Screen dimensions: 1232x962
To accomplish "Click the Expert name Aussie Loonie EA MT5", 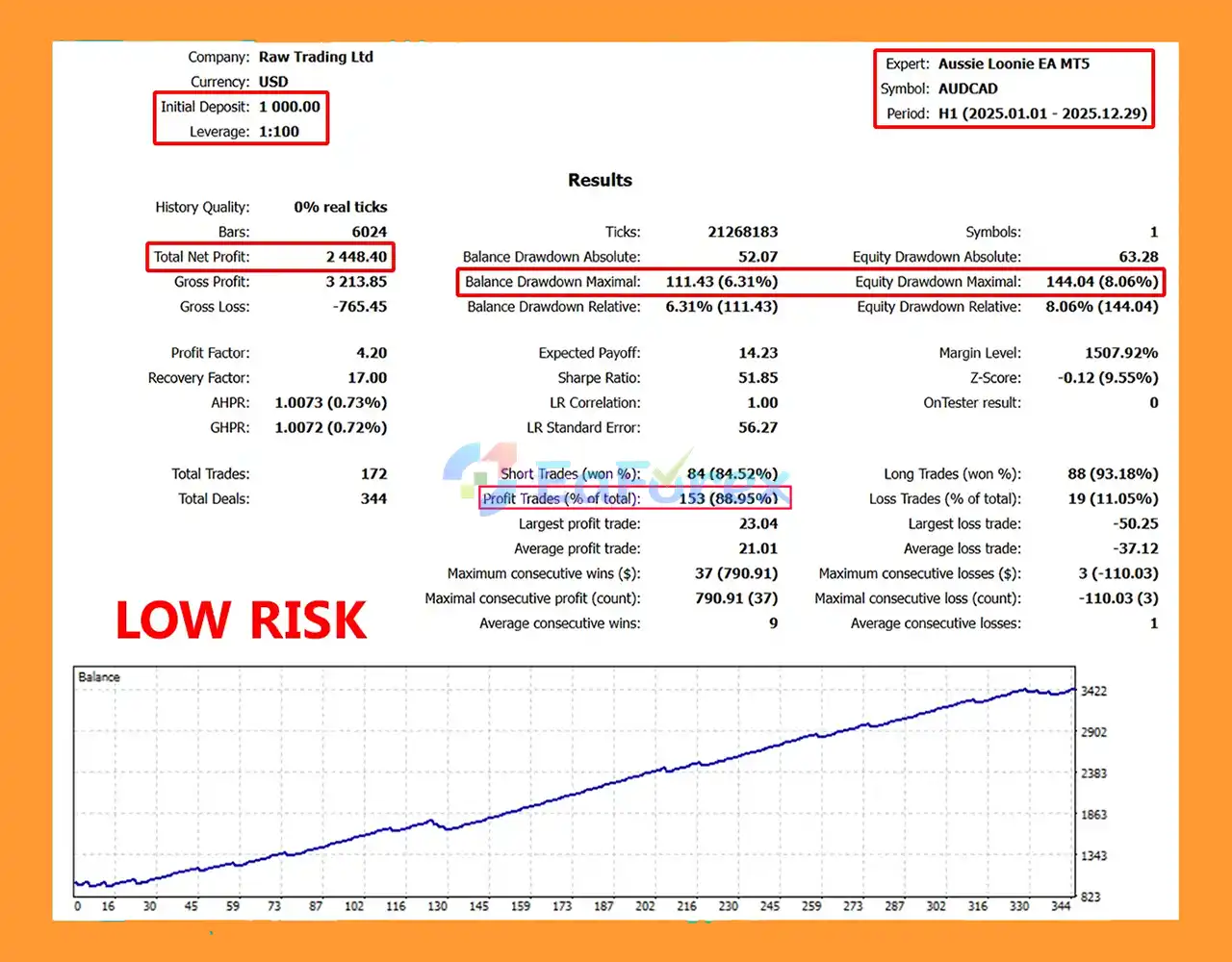I will (1014, 63).
